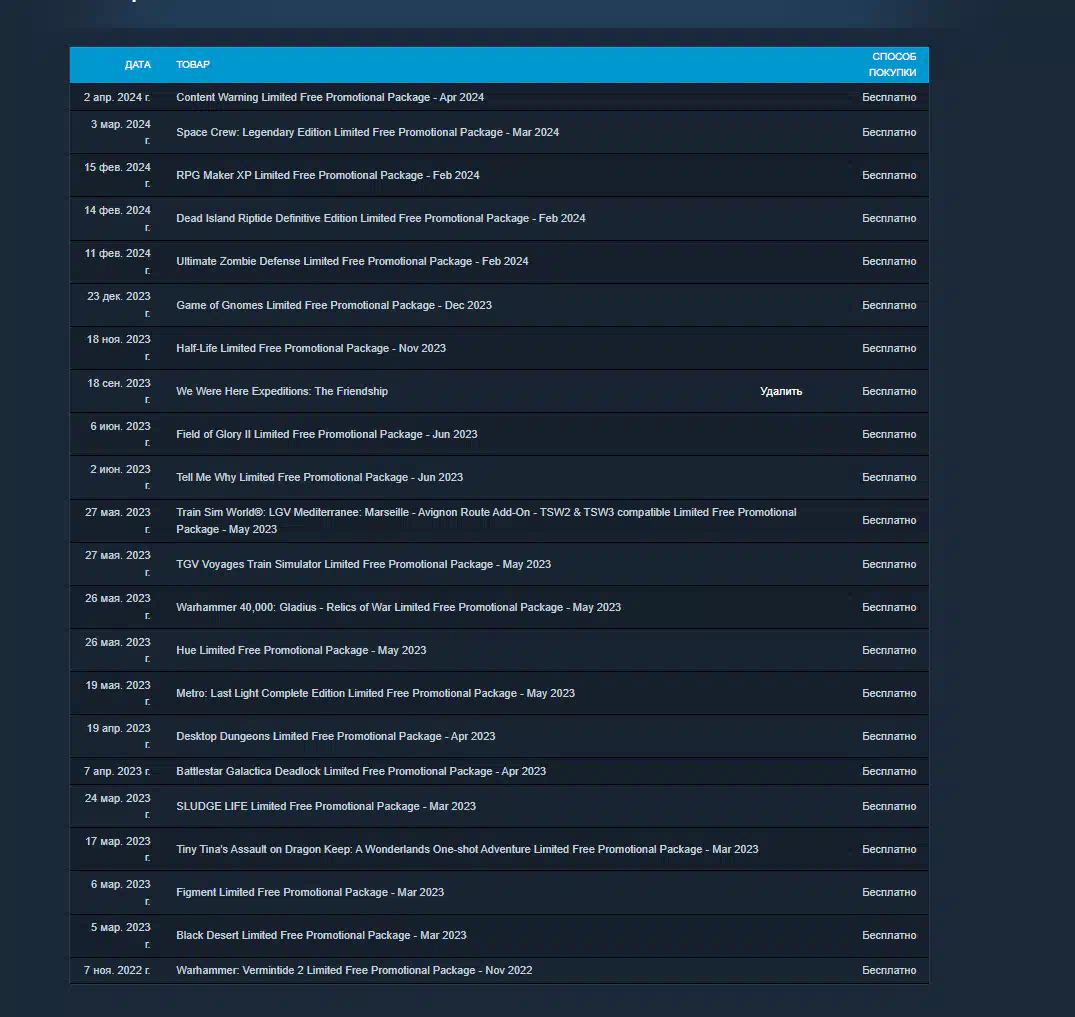Viewport: 1075px width, 1017px height.
Task: Select the date 7 апр. 2023 г.
Action: pos(117,771)
